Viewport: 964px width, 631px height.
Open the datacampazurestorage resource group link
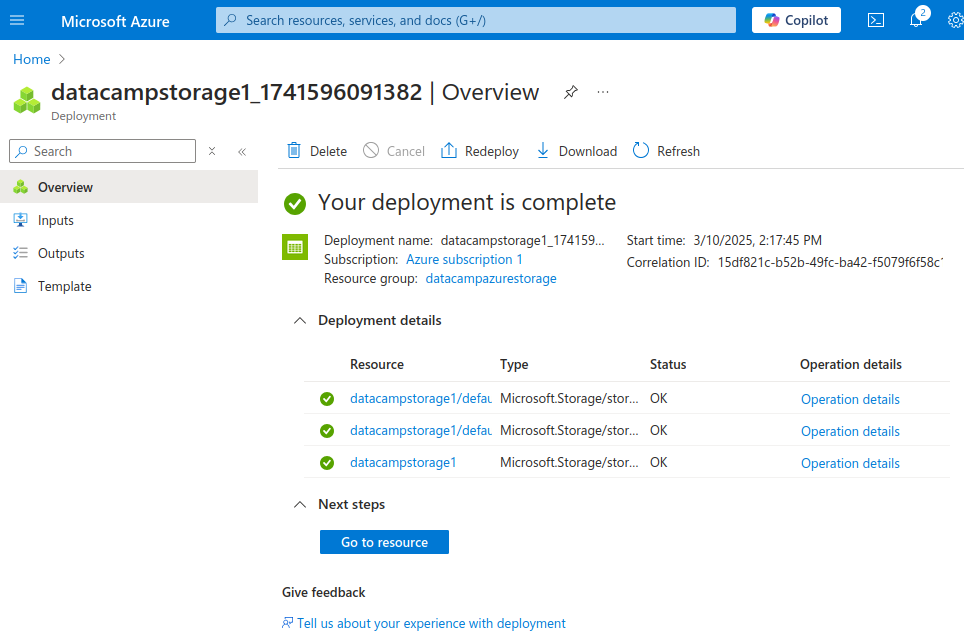[491, 279]
